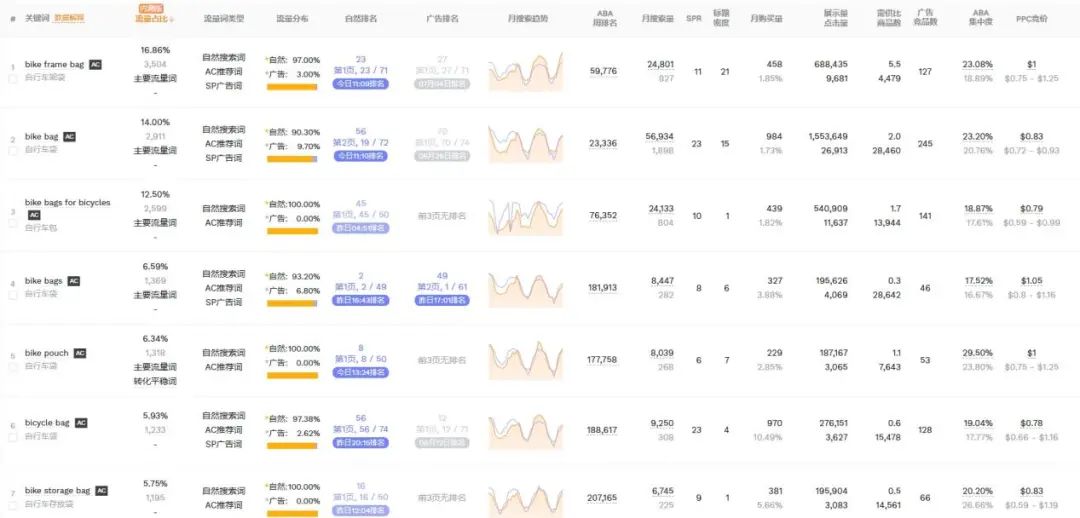The image size is (1080, 518).
Task: Select the checkbox in the bike bag row
Action: pyautogui.click(x=13, y=151)
